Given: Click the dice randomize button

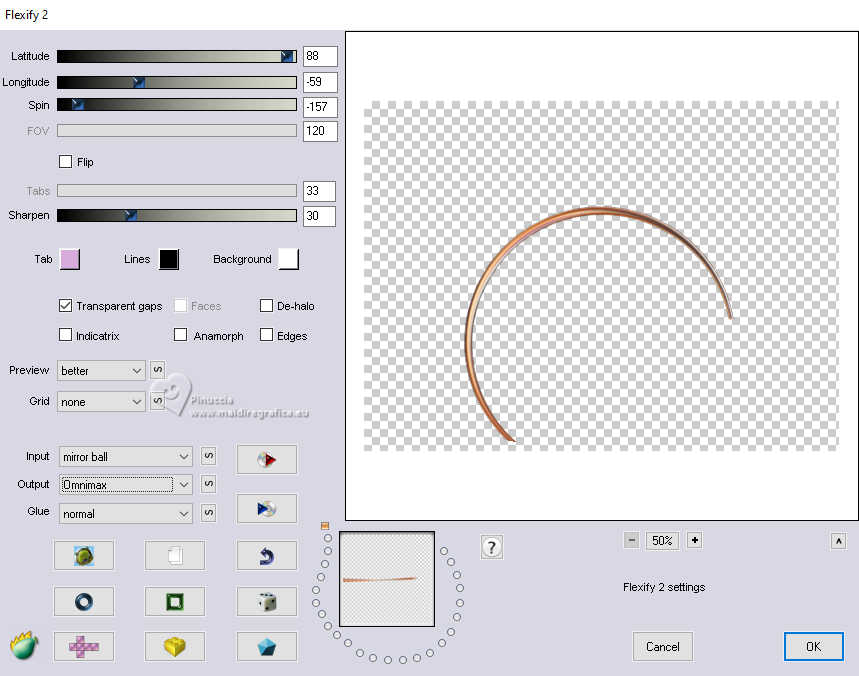Looking at the screenshot, I should tap(267, 601).
